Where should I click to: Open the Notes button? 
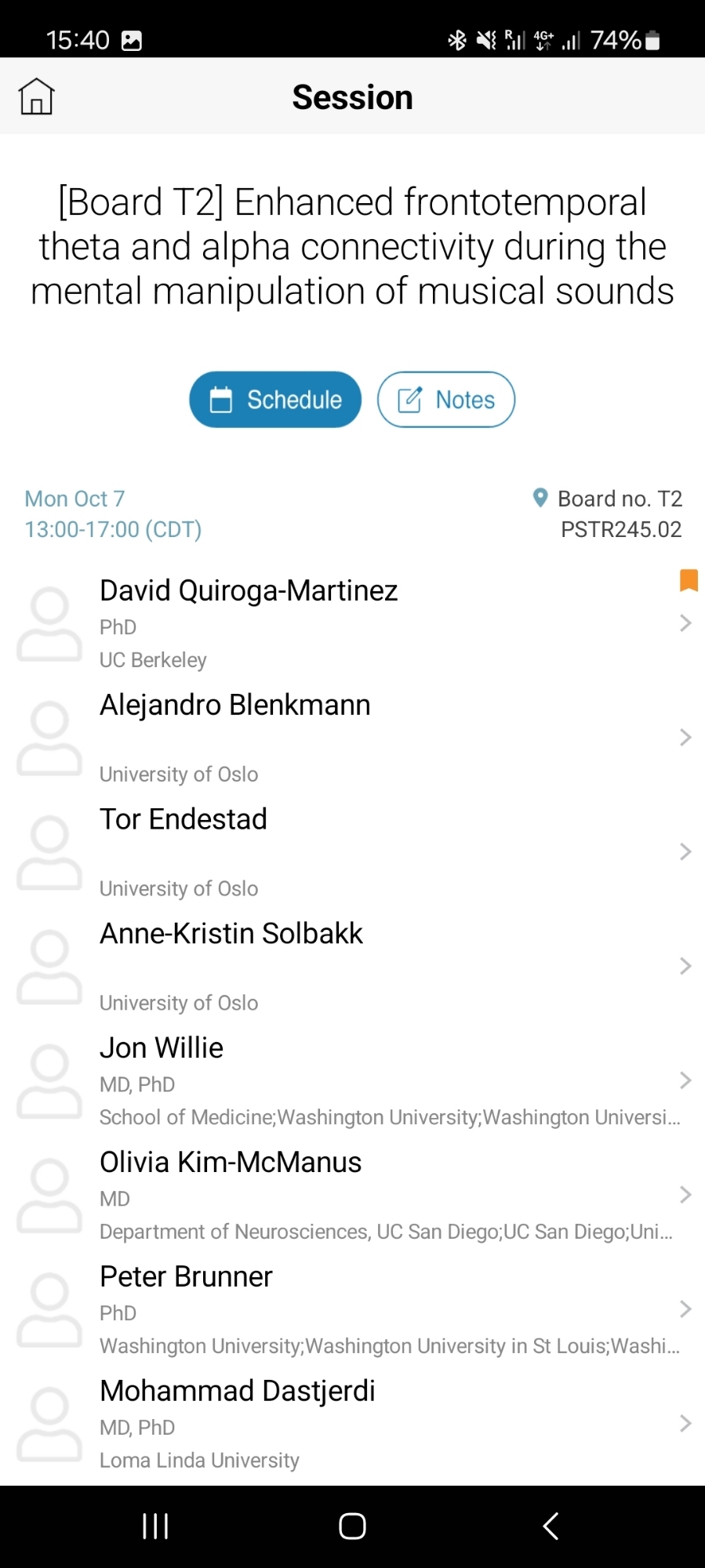pos(446,400)
